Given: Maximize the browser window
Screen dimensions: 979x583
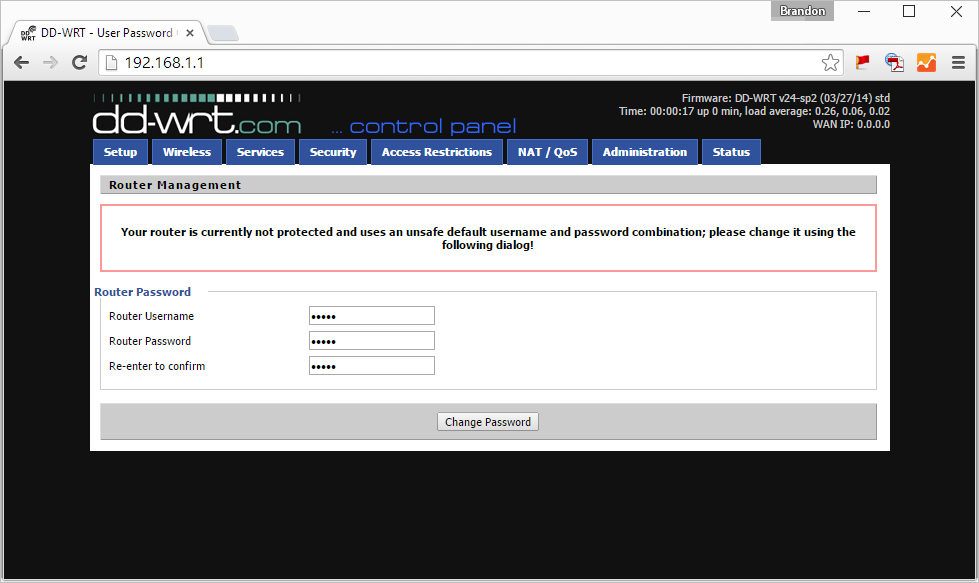Looking at the screenshot, I should [x=909, y=11].
